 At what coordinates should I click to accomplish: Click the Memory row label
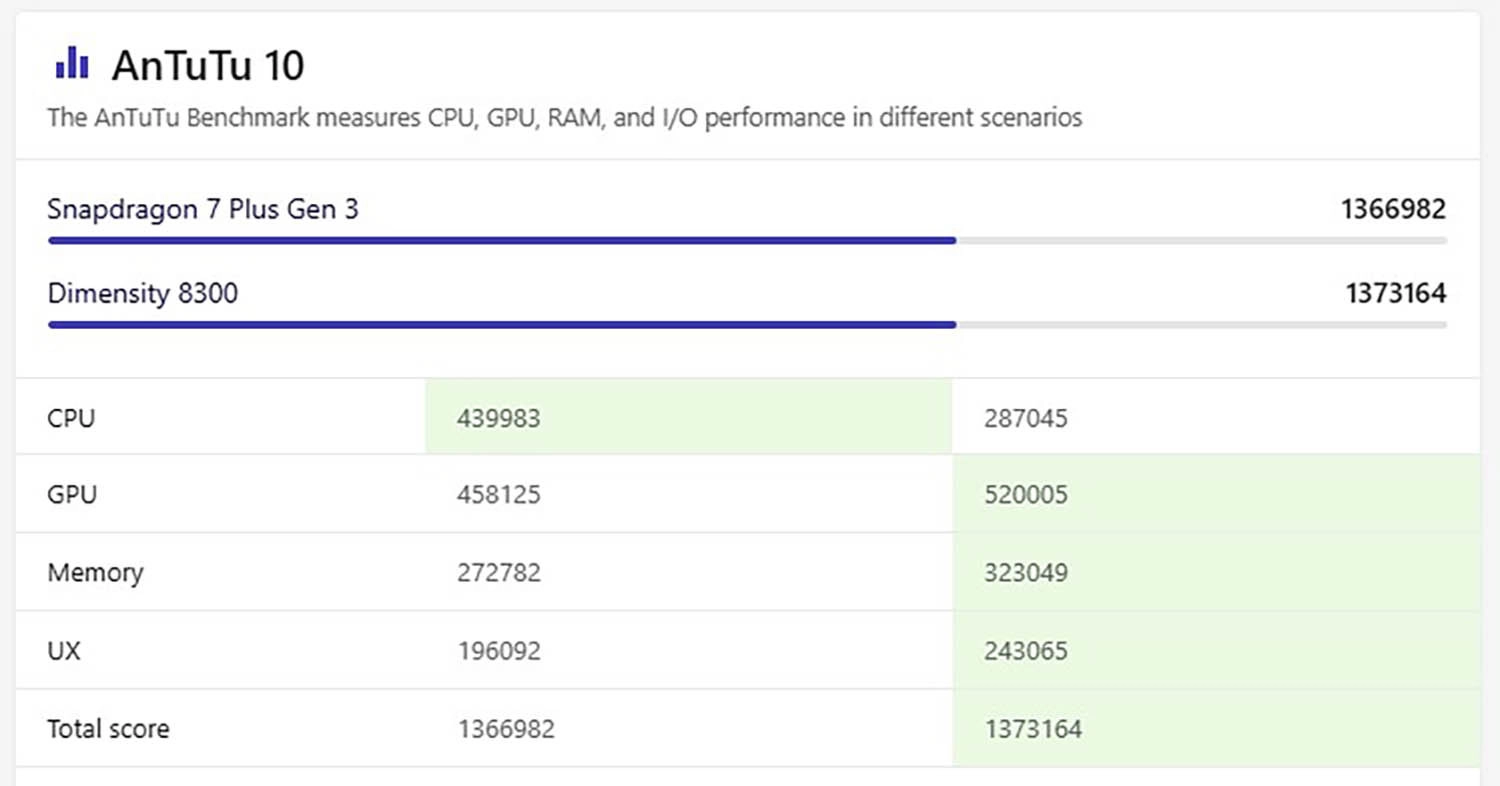pos(95,573)
